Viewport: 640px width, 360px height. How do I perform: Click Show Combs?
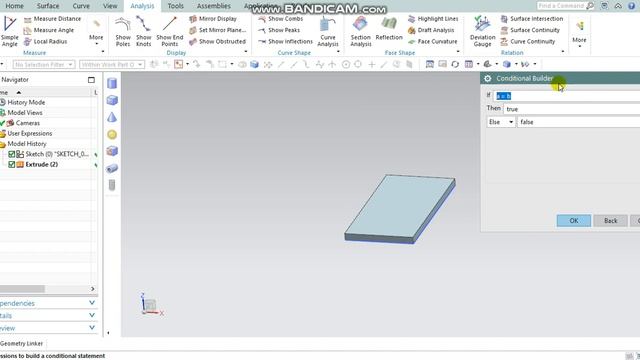(x=280, y=19)
